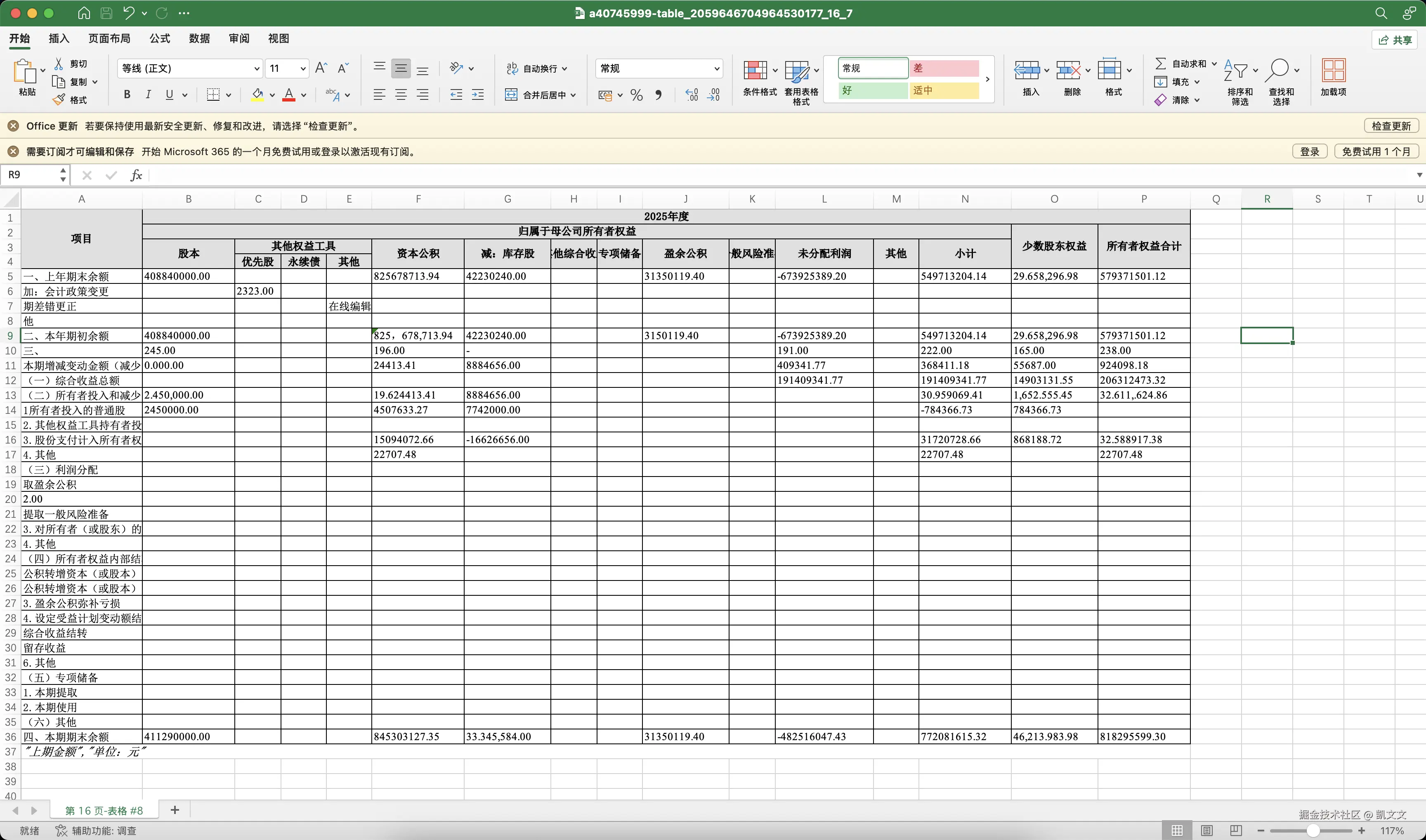Open the font name dropdown

click(257, 68)
